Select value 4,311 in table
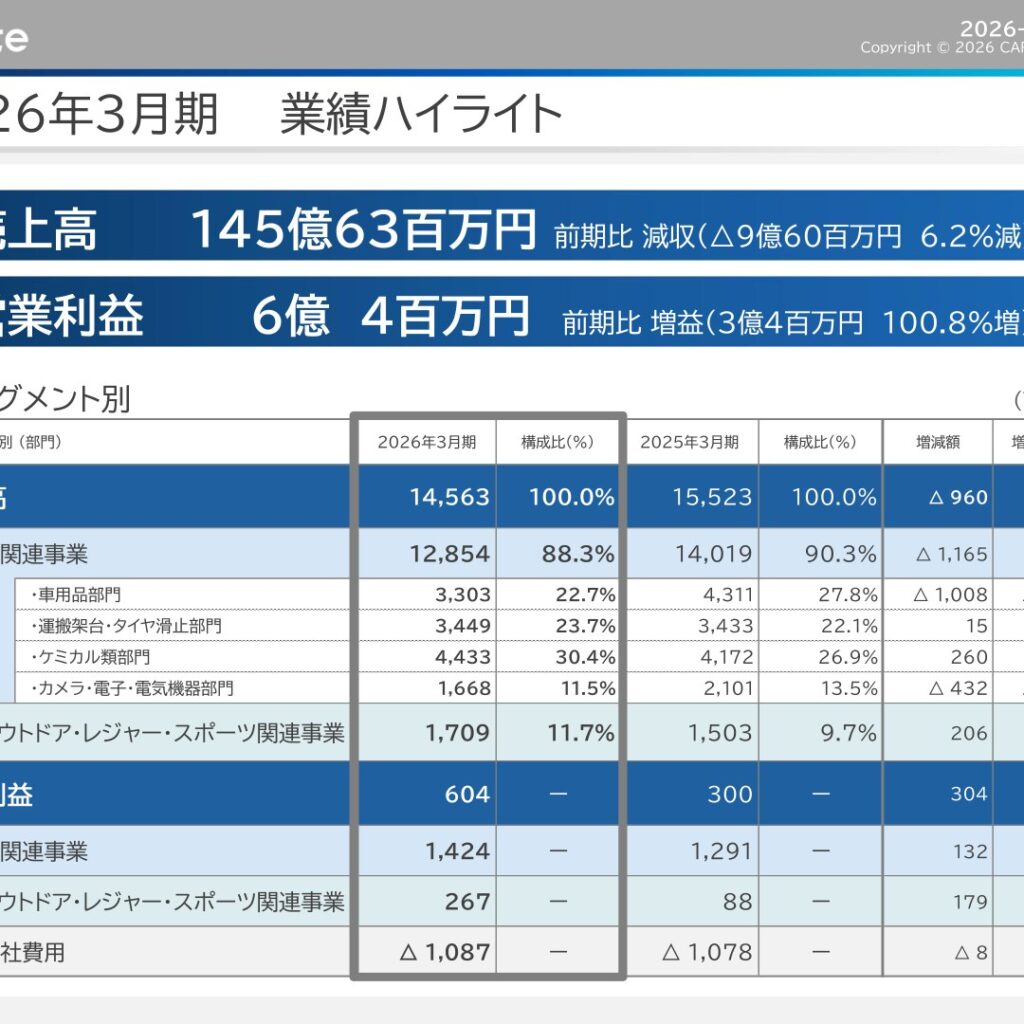This screenshot has width=1024, height=1024. click(728, 594)
